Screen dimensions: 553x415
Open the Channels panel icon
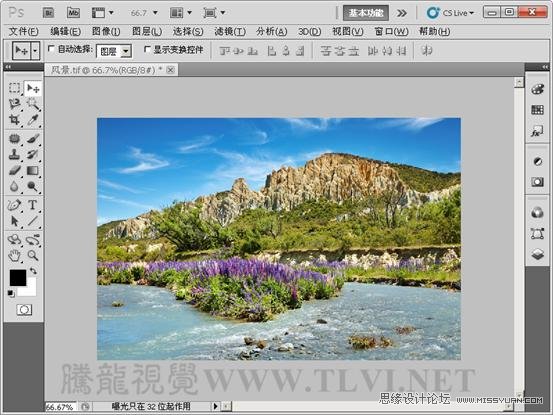click(537, 213)
